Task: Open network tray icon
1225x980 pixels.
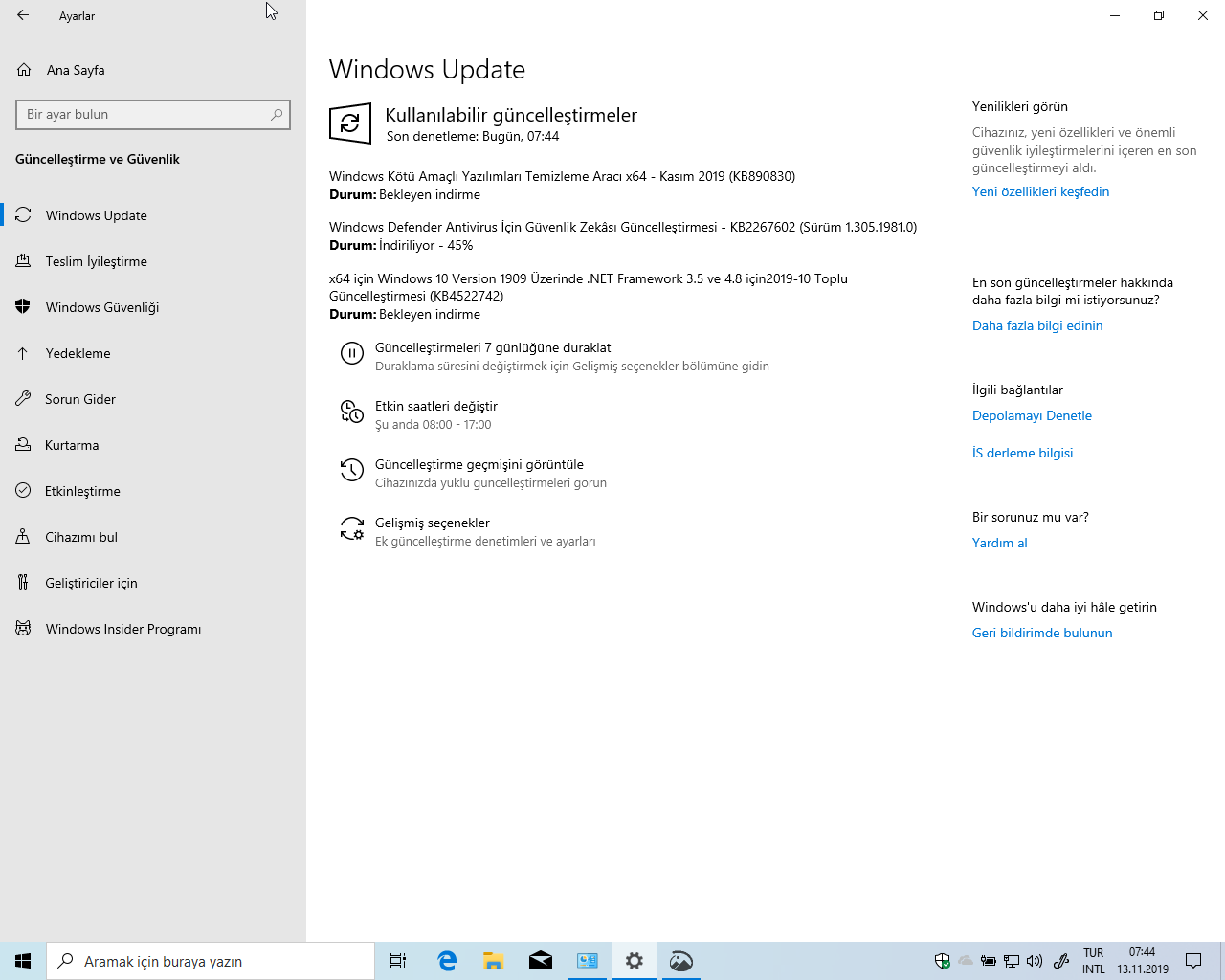Action: [1012, 961]
